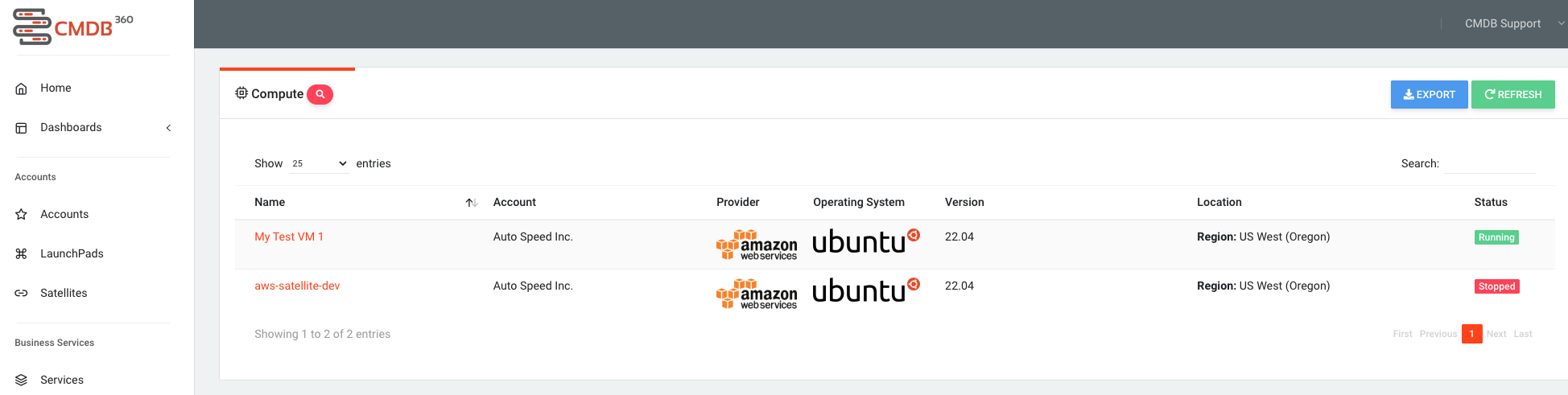The width and height of the screenshot is (1568, 395).
Task: Click version 22.04 in aws-satellite-dev row
Action: pyautogui.click(x=959, y=286)
